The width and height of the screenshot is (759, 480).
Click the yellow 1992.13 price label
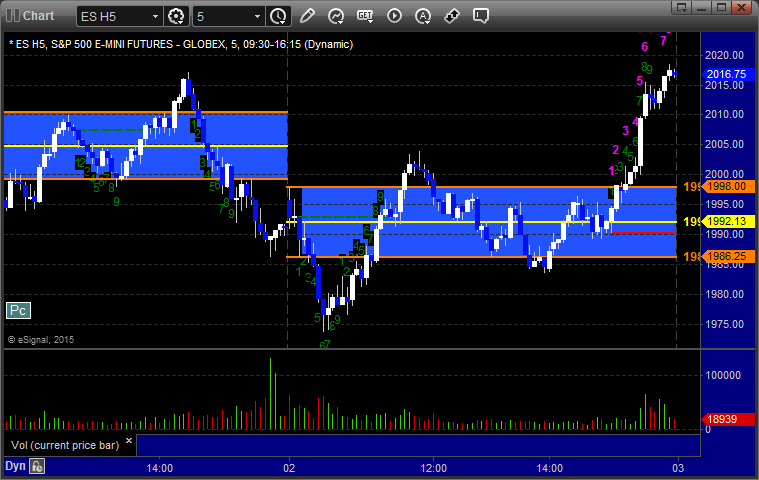pos(727,222)
